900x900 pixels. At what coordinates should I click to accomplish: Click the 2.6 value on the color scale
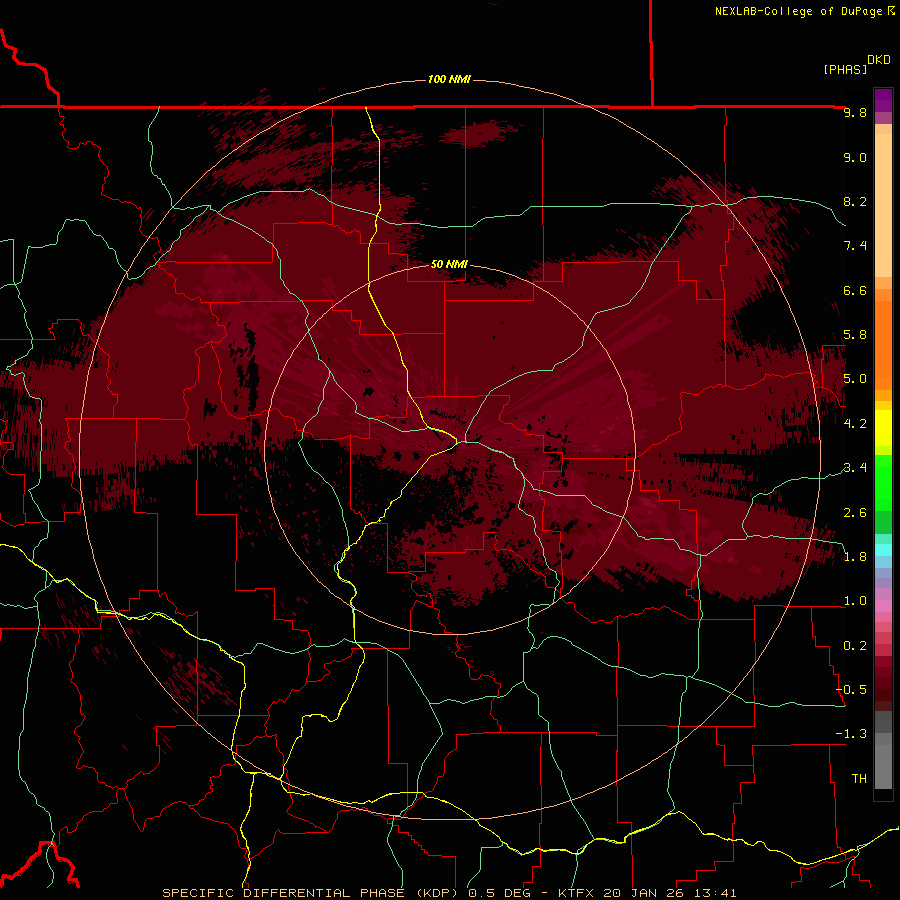pyautogui.click(x=855, y=513)
